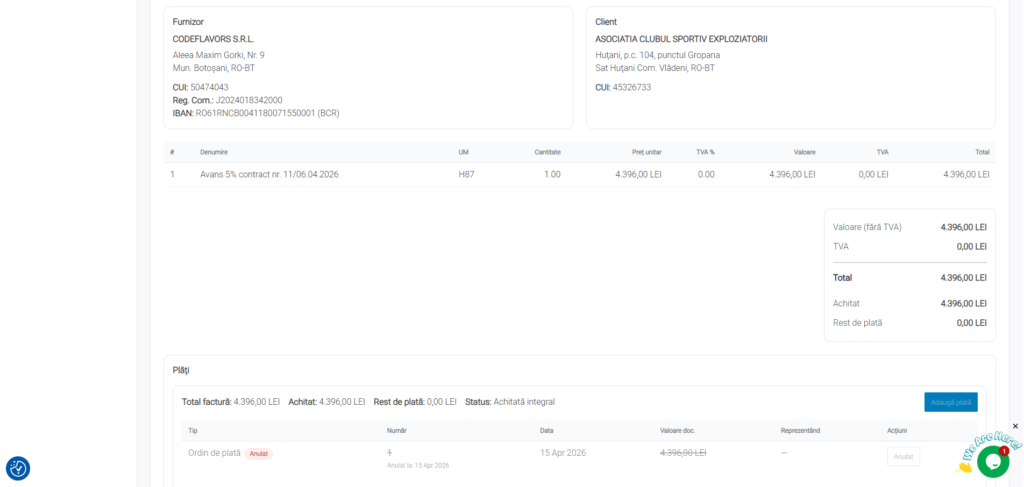Click the 'Preț unitar' column header

click(x=646, y=152)
